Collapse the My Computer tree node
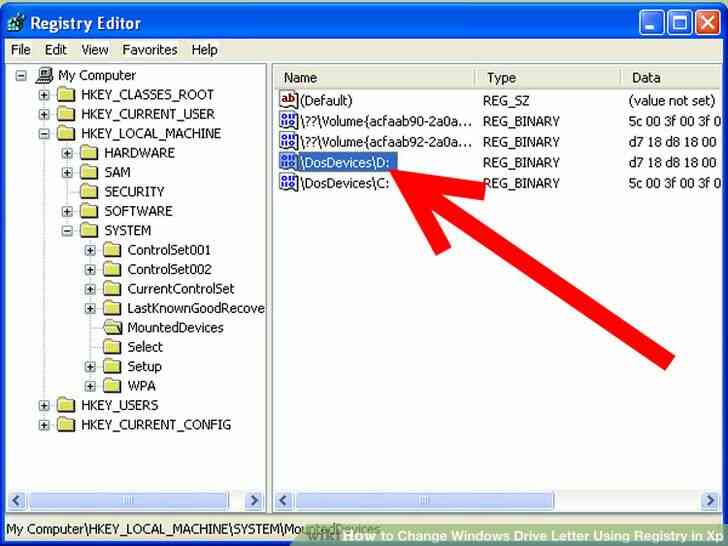Viewport: 728px width, 546px height. tap(21, 75)
